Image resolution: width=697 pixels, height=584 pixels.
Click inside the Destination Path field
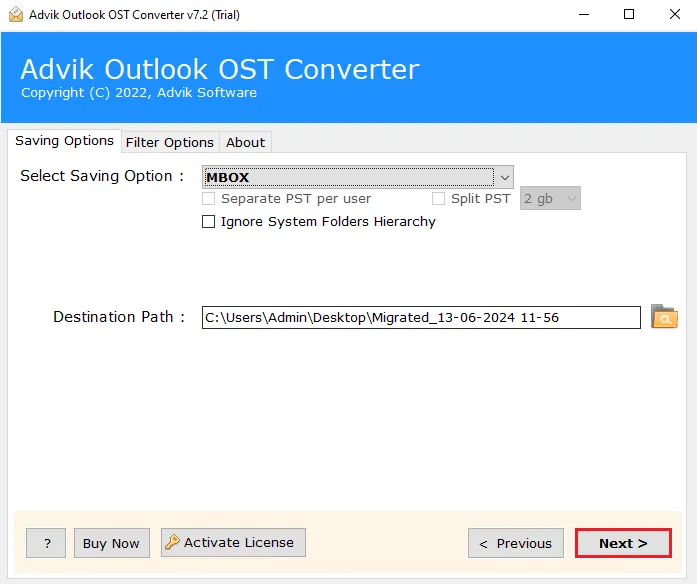(x=421, y=317)
